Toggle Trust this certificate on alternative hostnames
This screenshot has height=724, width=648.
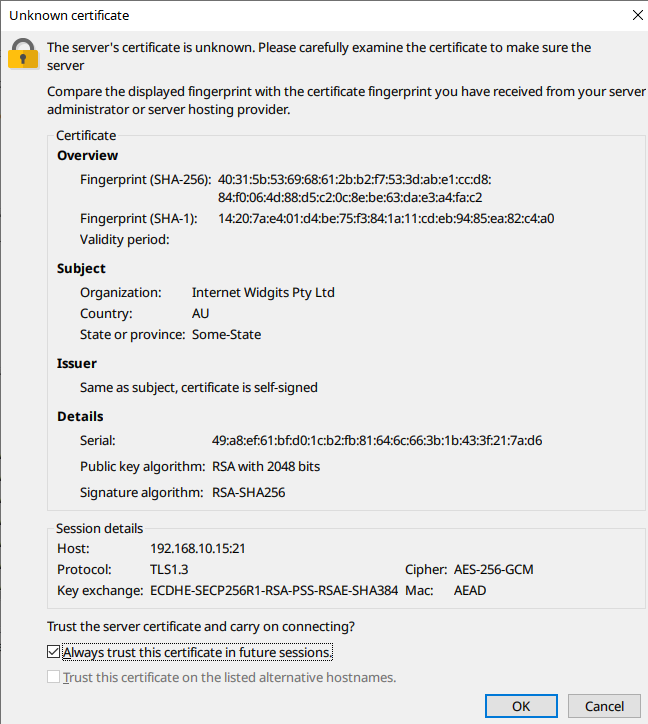pyautogui.click(x=54, y=677)
